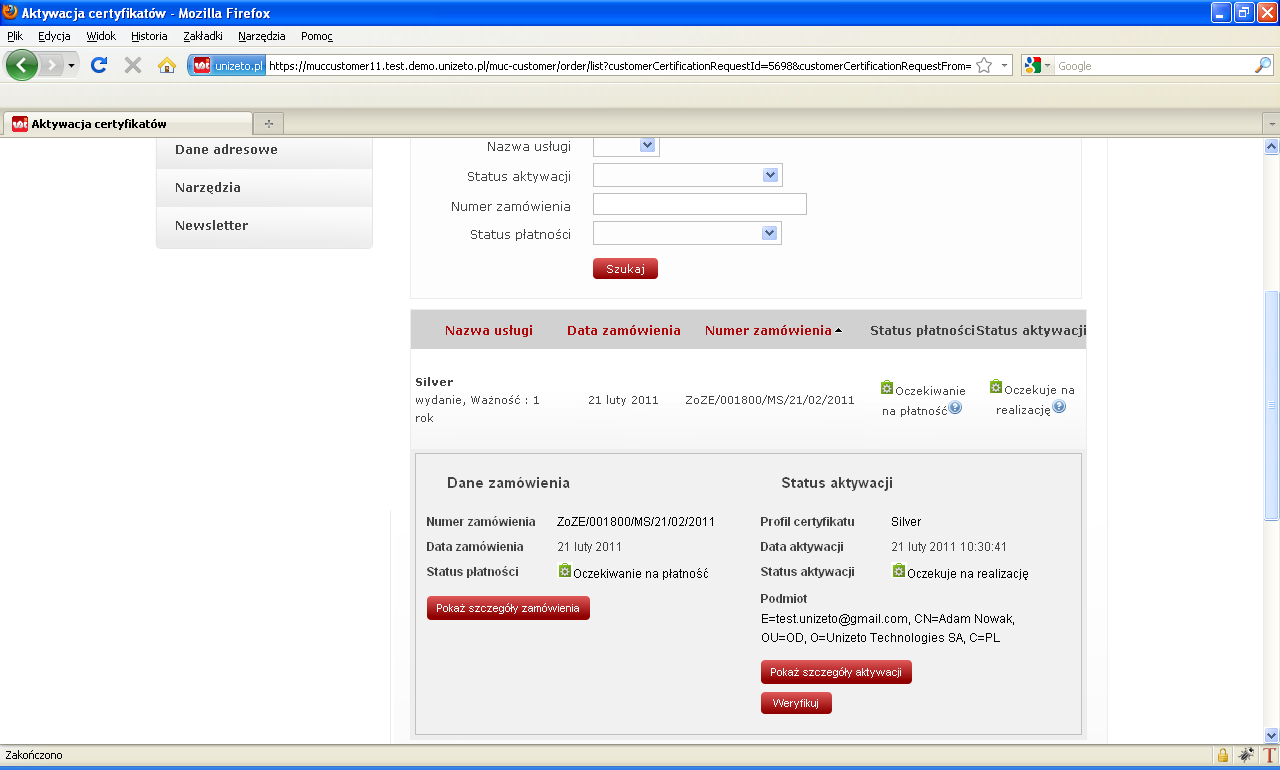
Task: Click the padlock icon in status bar
Action: [1222, 755]
